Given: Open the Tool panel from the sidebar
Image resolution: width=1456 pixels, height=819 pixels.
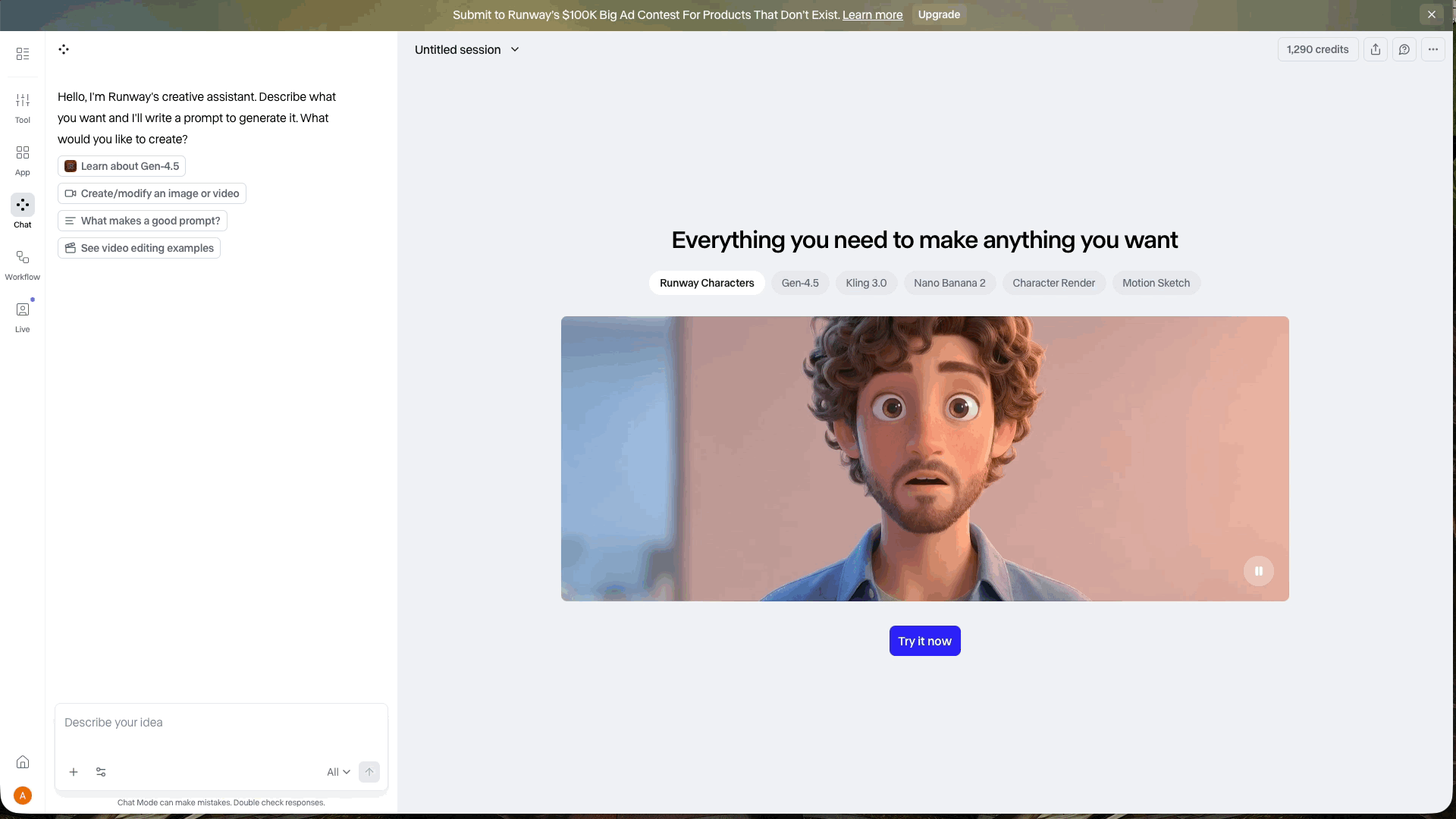Looking at the screenshot, I should click(22, 106).
